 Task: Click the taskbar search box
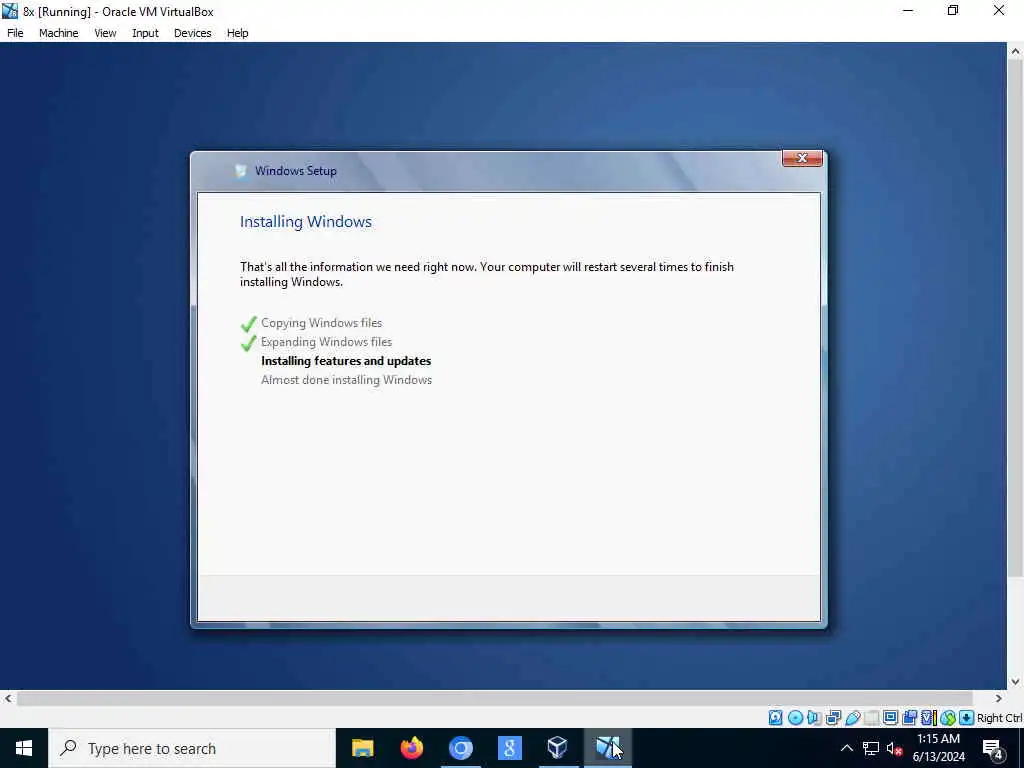(192, 748)
